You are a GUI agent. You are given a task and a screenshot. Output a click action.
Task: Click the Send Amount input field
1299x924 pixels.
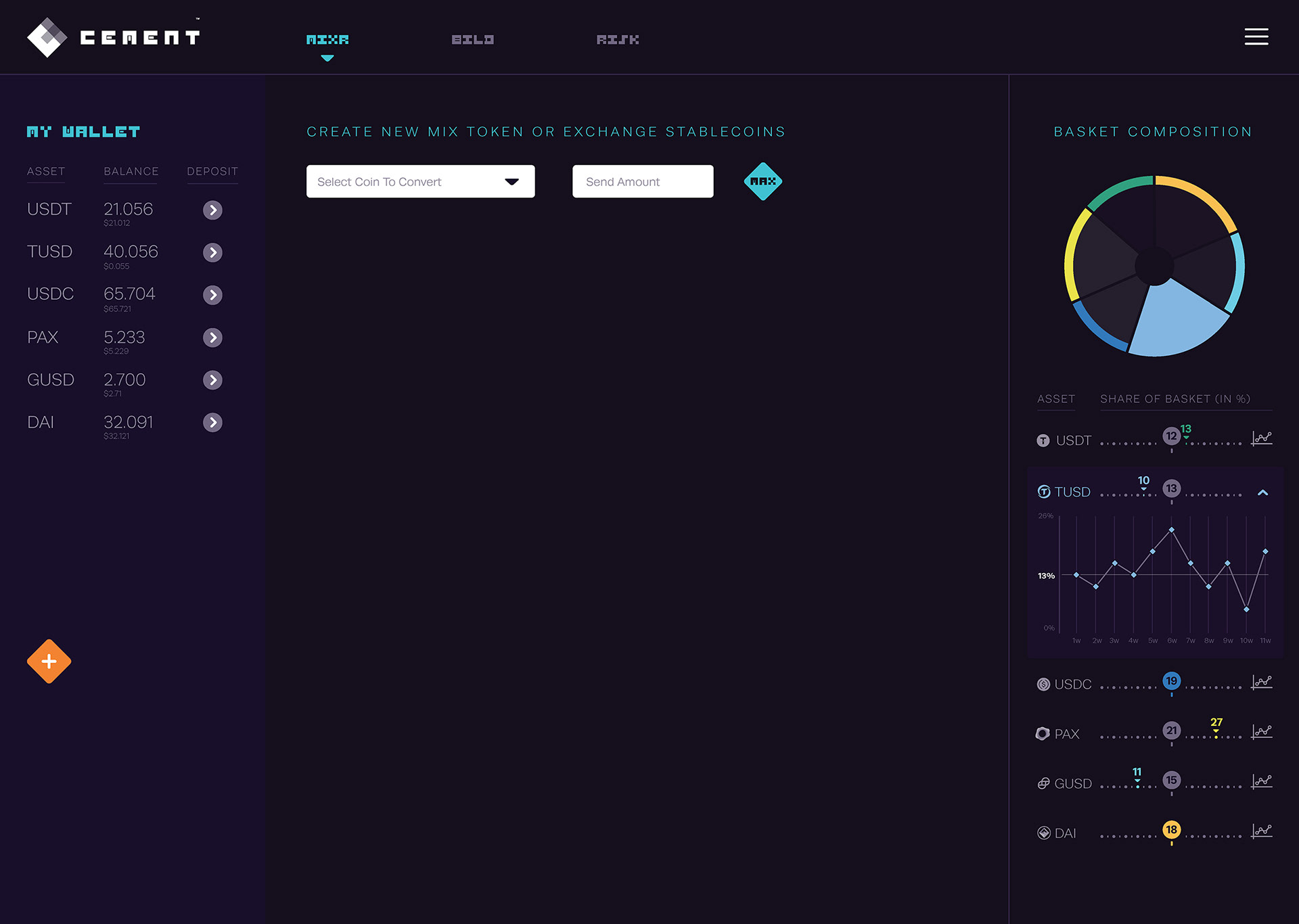point(642,181)
